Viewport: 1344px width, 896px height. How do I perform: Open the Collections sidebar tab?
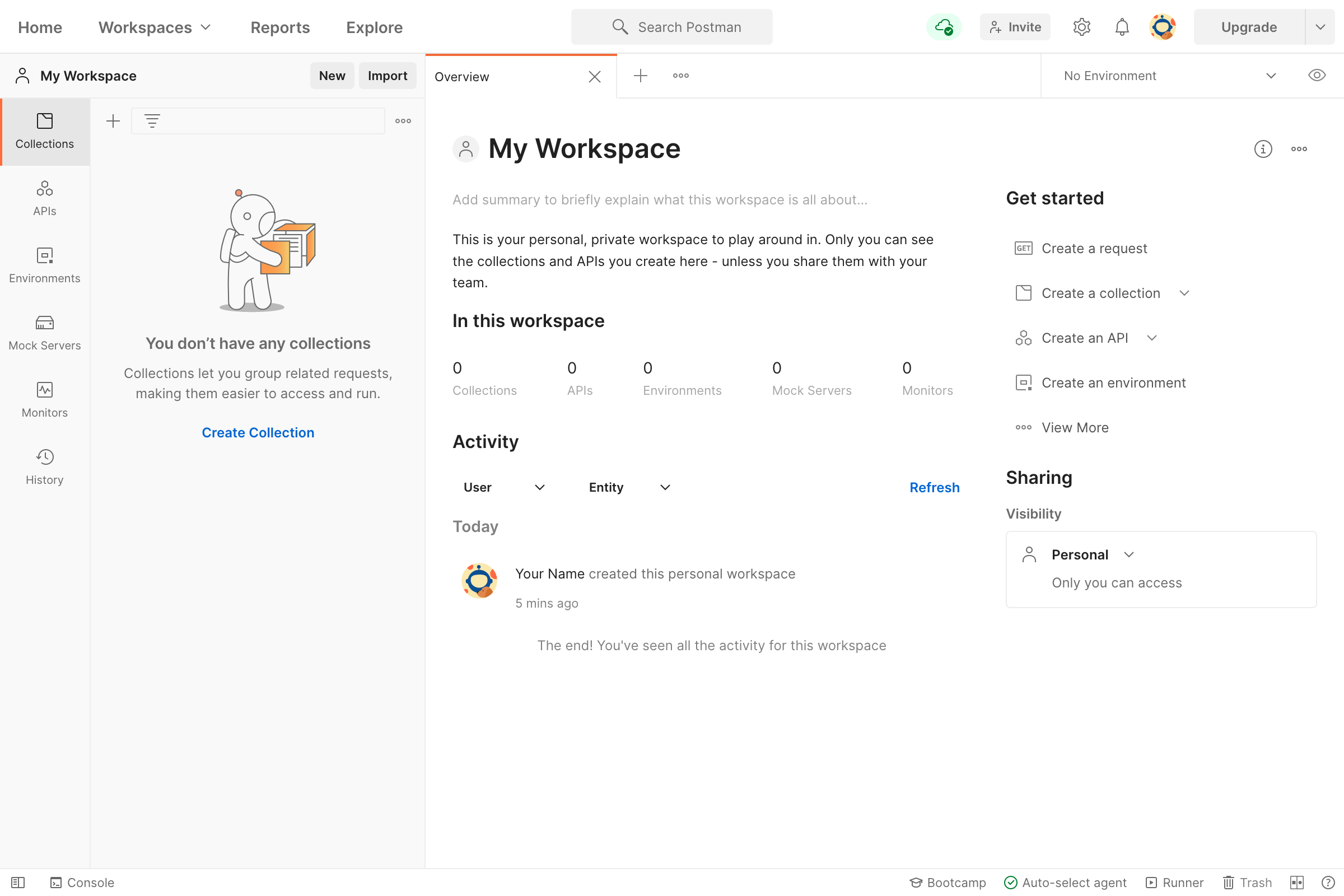45,132
